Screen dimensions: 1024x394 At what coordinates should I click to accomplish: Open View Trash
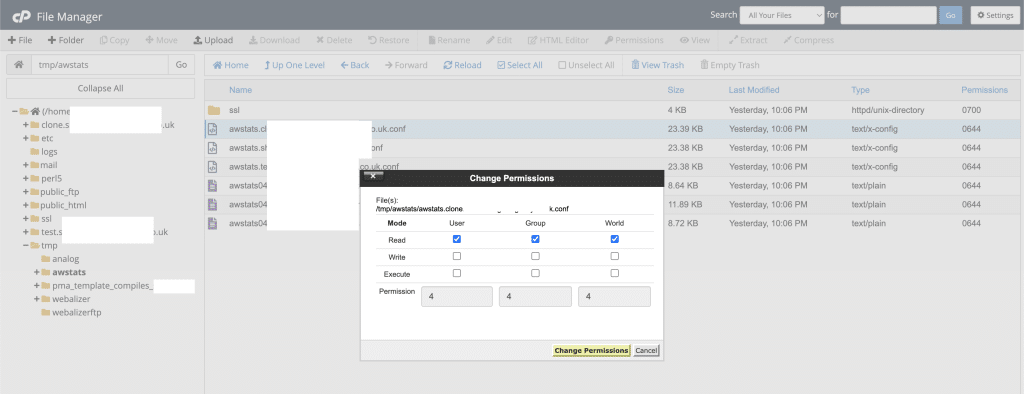657,65
